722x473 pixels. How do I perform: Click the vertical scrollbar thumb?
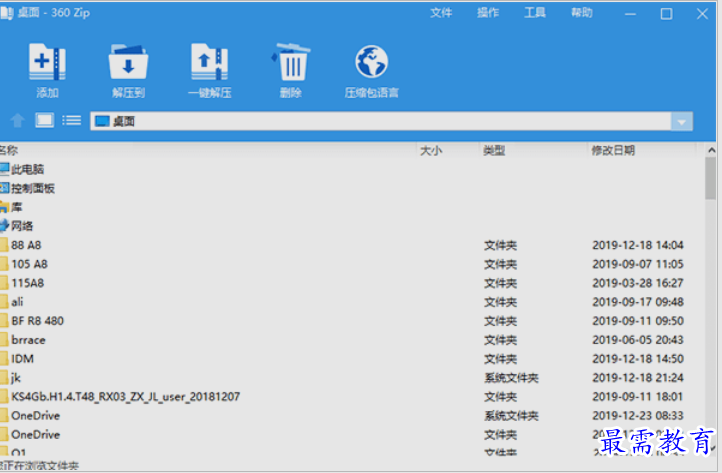coord(710,178)
